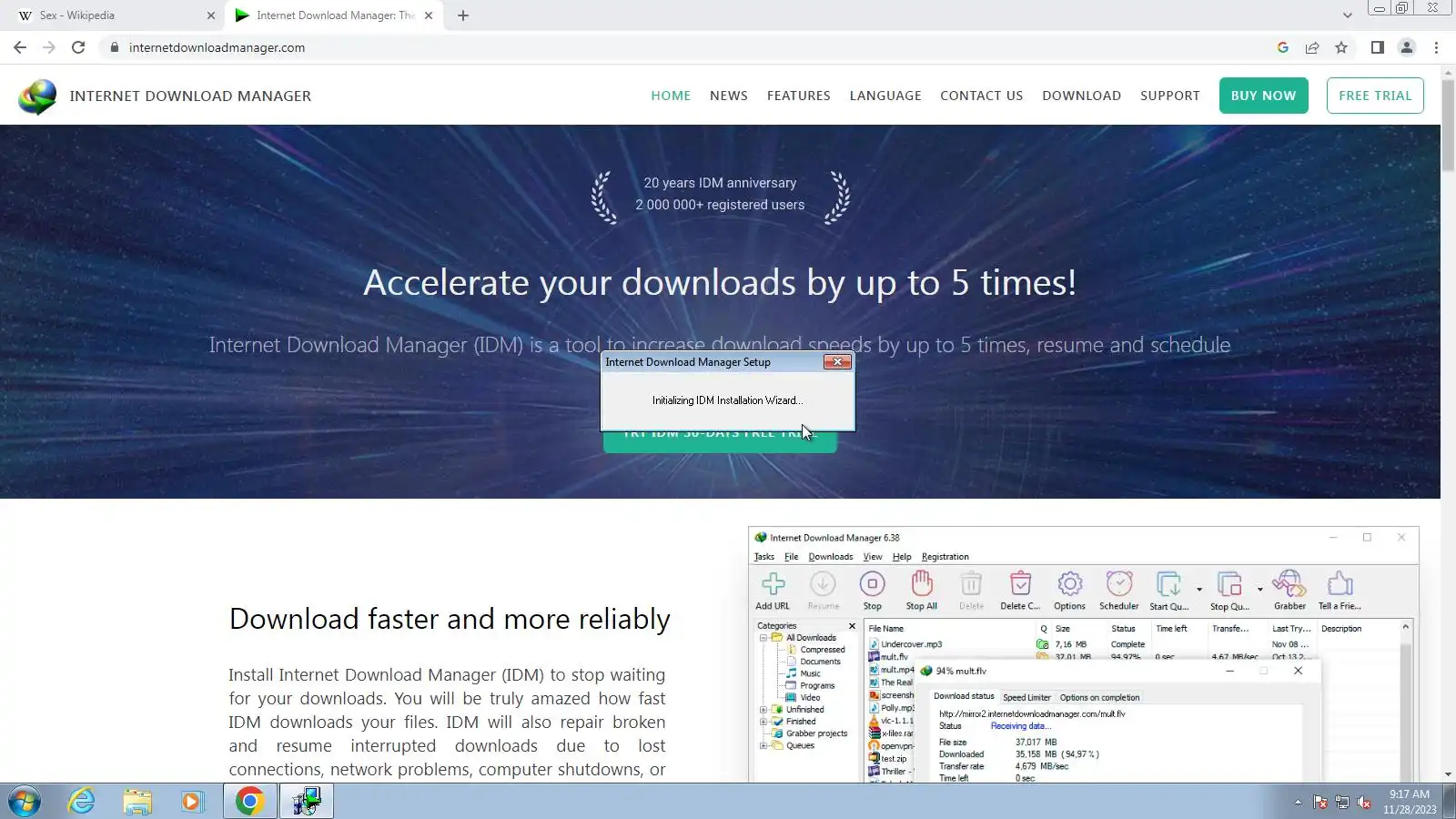Click the IDM globe logo

[x=37, y=96]
